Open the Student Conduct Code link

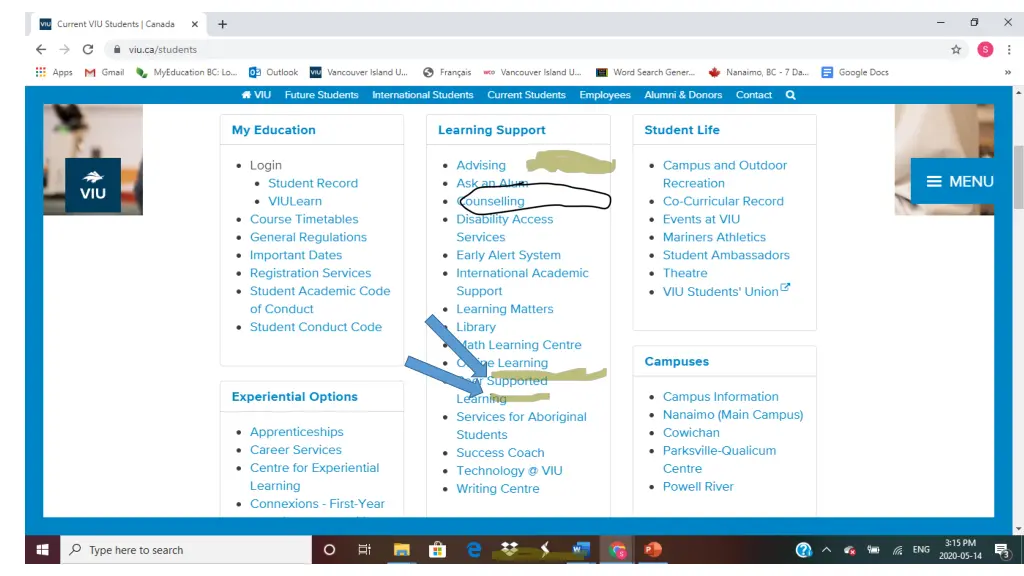(x=316, y=327)
